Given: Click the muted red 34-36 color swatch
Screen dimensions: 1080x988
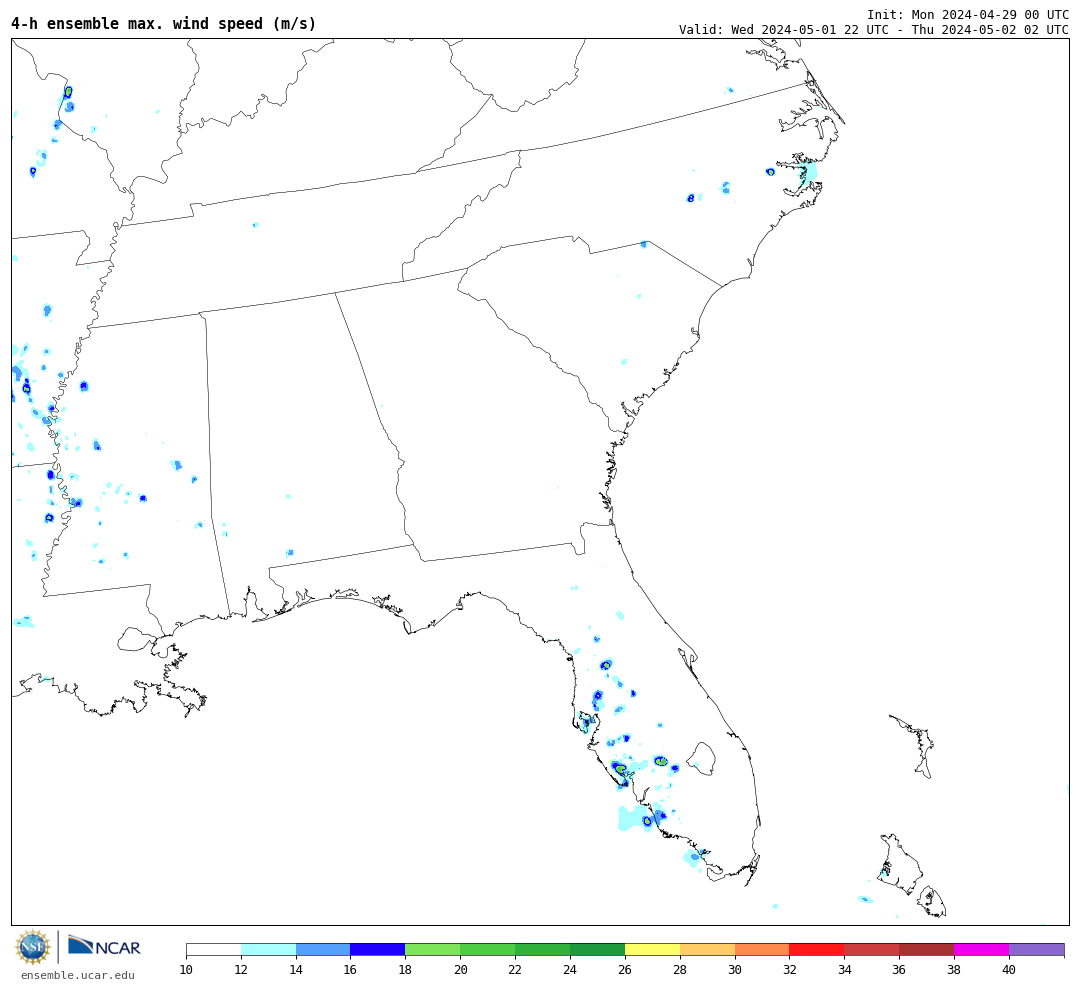Looking at the screenshot, I should click(872, 949).
